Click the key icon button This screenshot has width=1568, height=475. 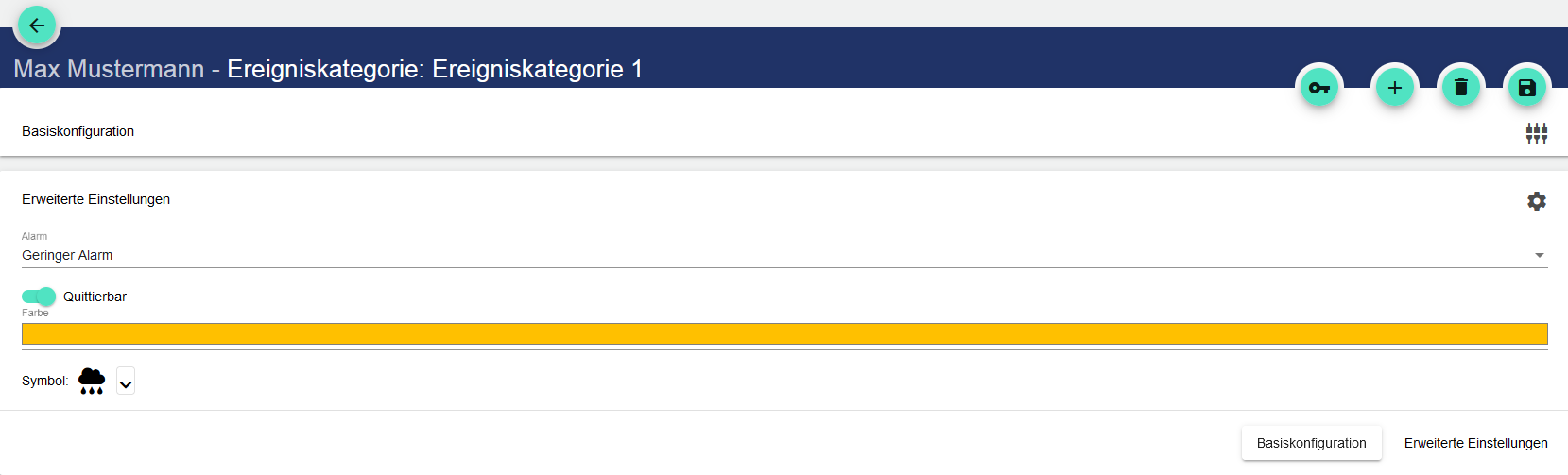(x=1318, y=88)
